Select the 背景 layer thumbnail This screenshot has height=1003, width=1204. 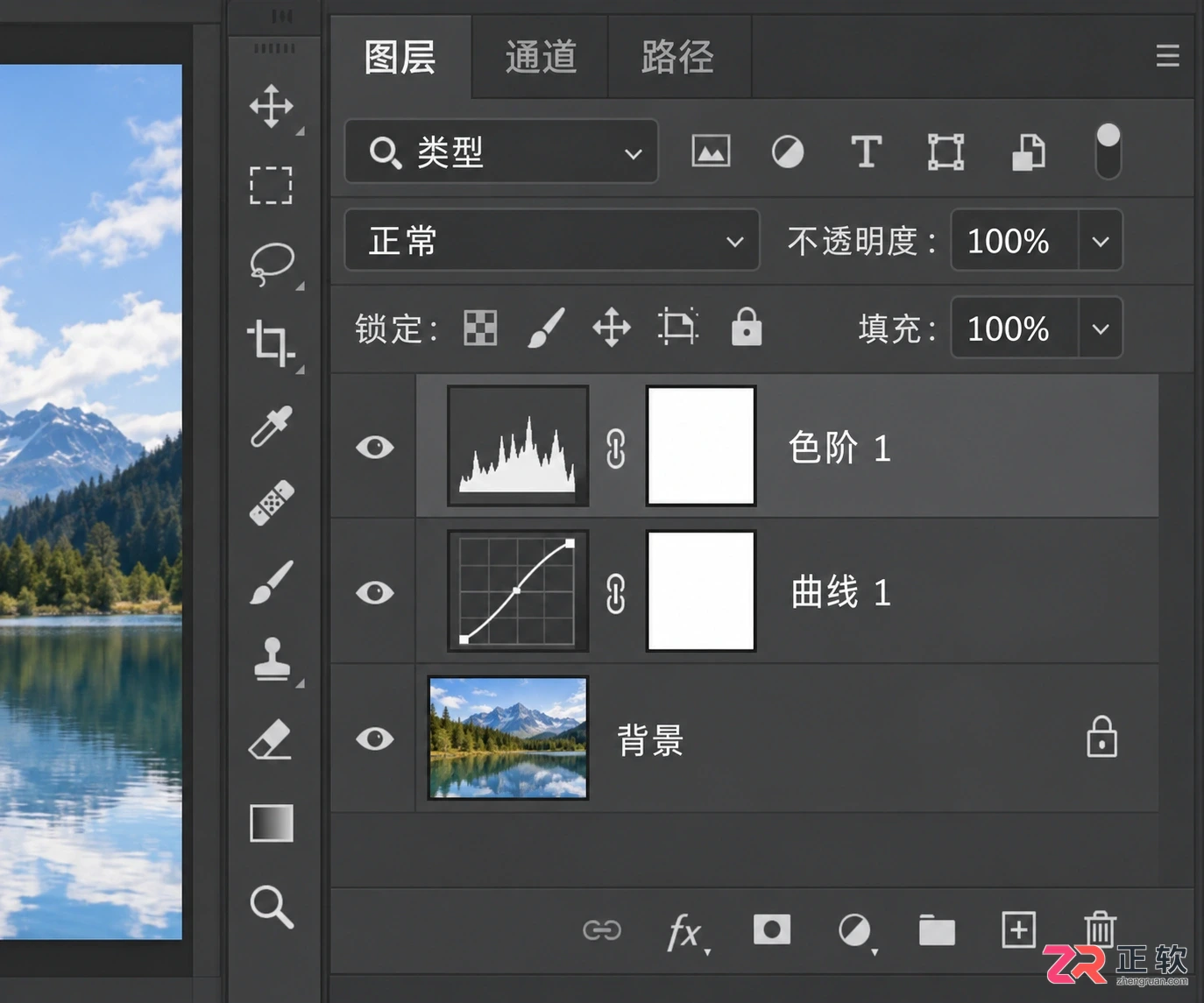[x=508, y=738]
